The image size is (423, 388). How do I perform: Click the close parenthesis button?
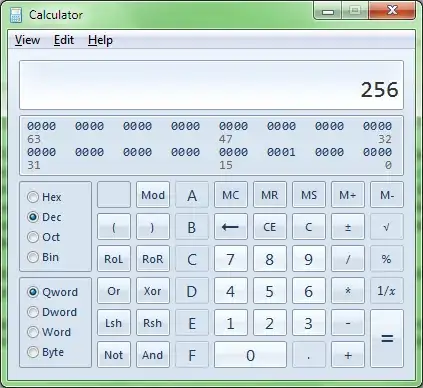(x=153, y=227)
